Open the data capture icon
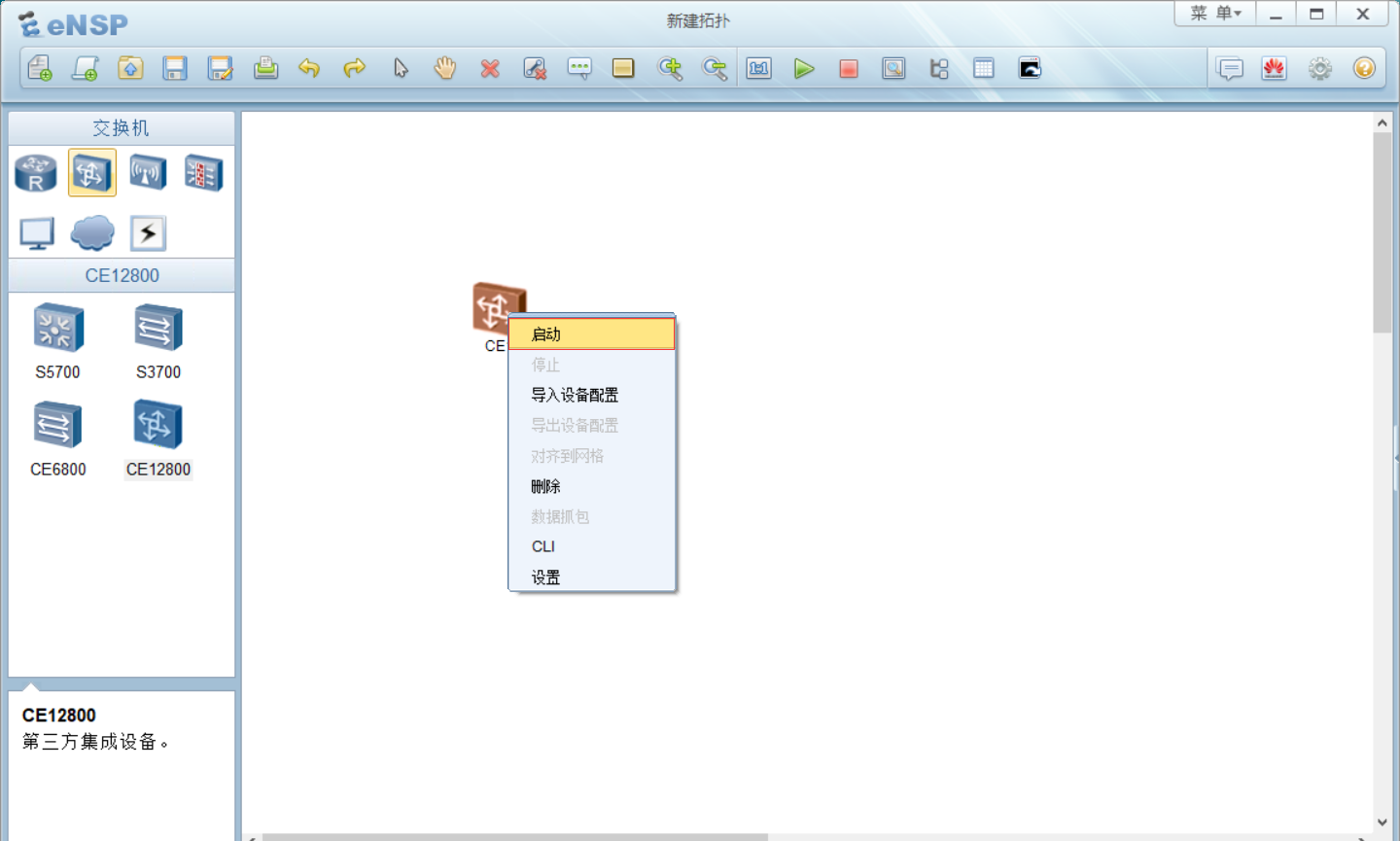Viewport: 1400px width, 841px height. (893, 68)
